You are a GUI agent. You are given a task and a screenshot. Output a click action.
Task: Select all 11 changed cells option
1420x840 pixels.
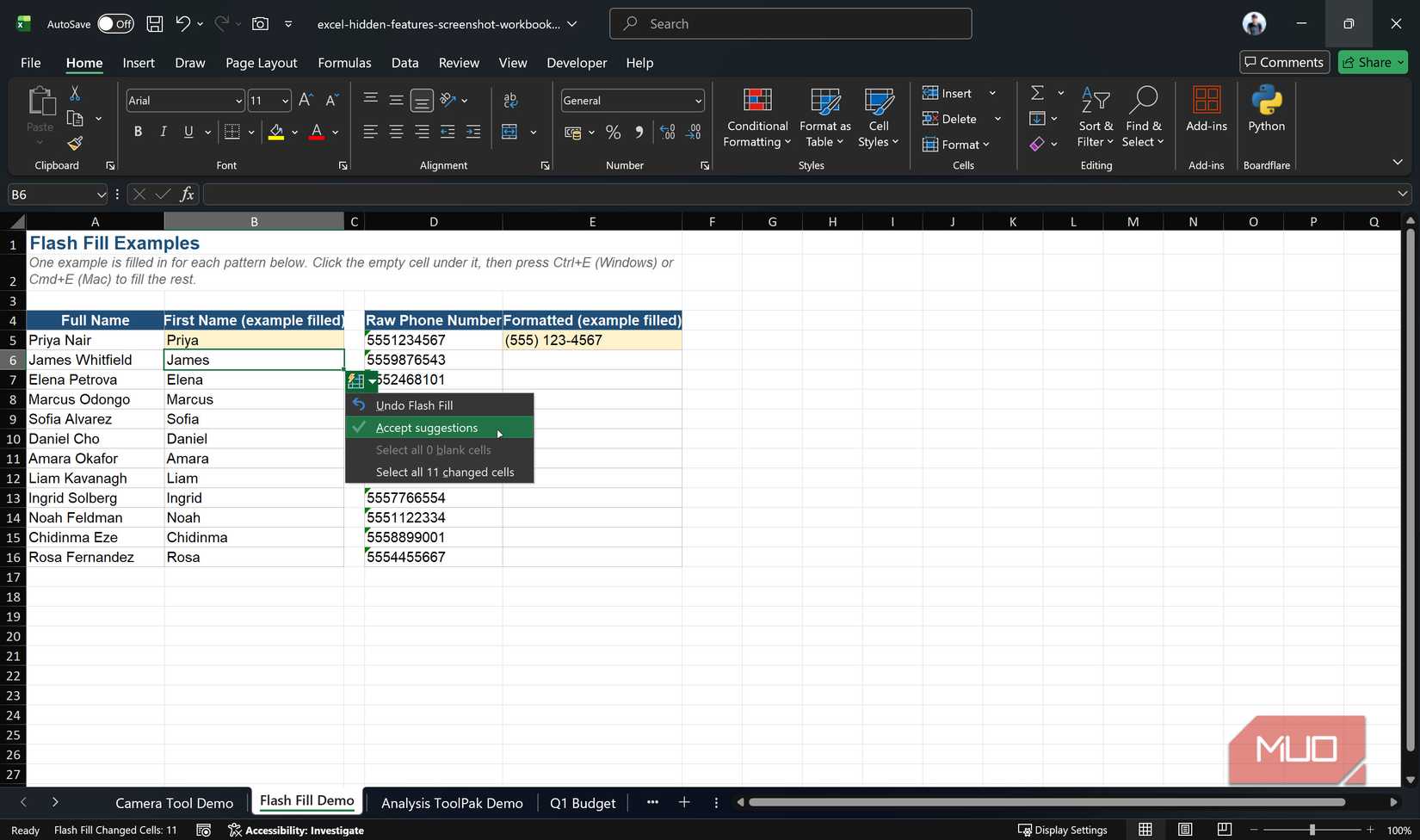click(440, 472)
